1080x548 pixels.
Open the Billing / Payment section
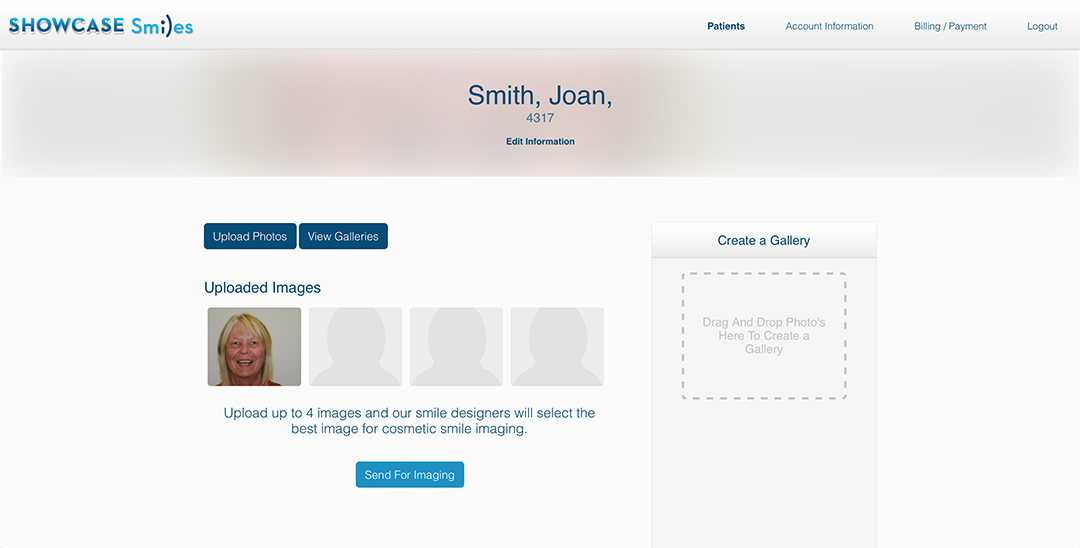point(950,26)
